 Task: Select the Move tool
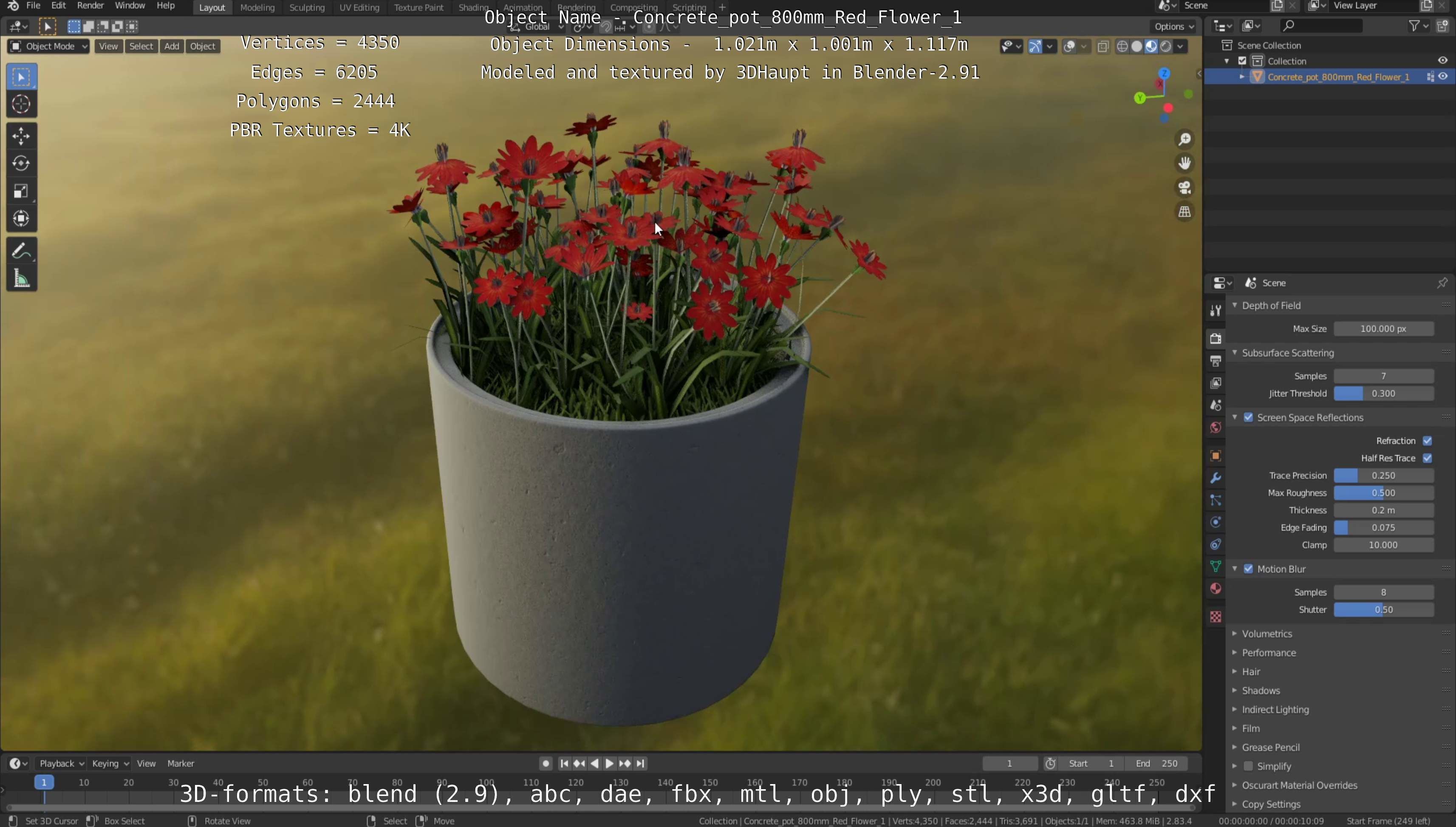point(21,136)
